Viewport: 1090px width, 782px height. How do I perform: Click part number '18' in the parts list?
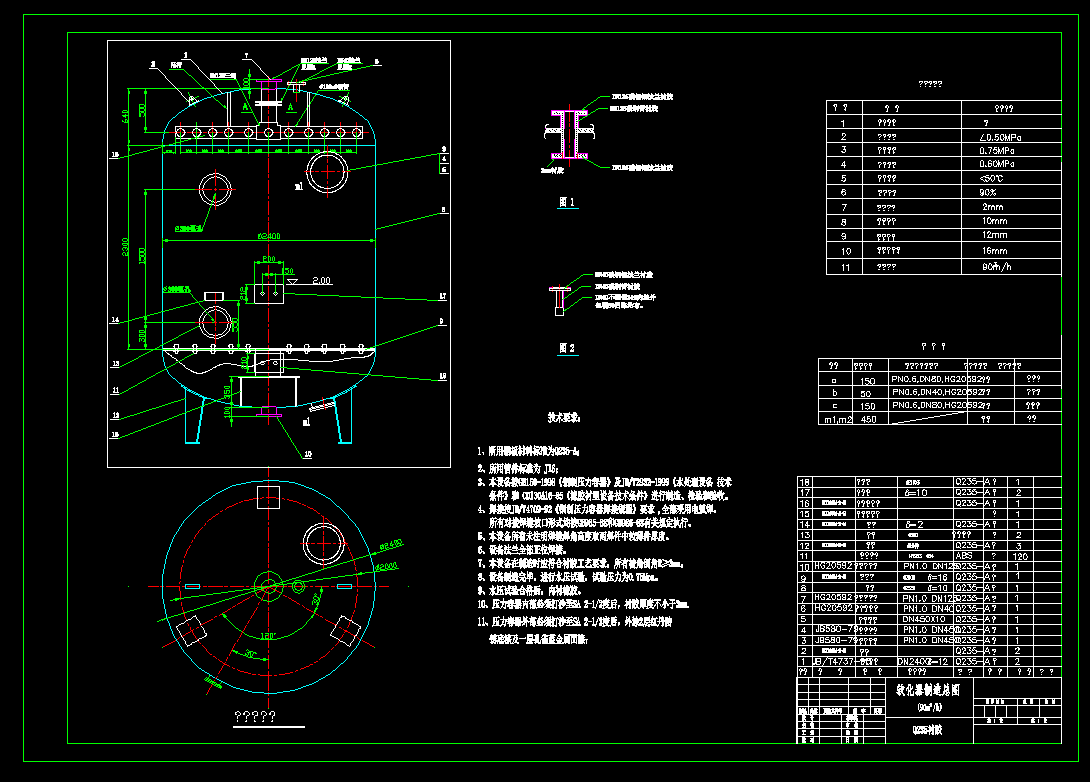click(x=804, y=482)
